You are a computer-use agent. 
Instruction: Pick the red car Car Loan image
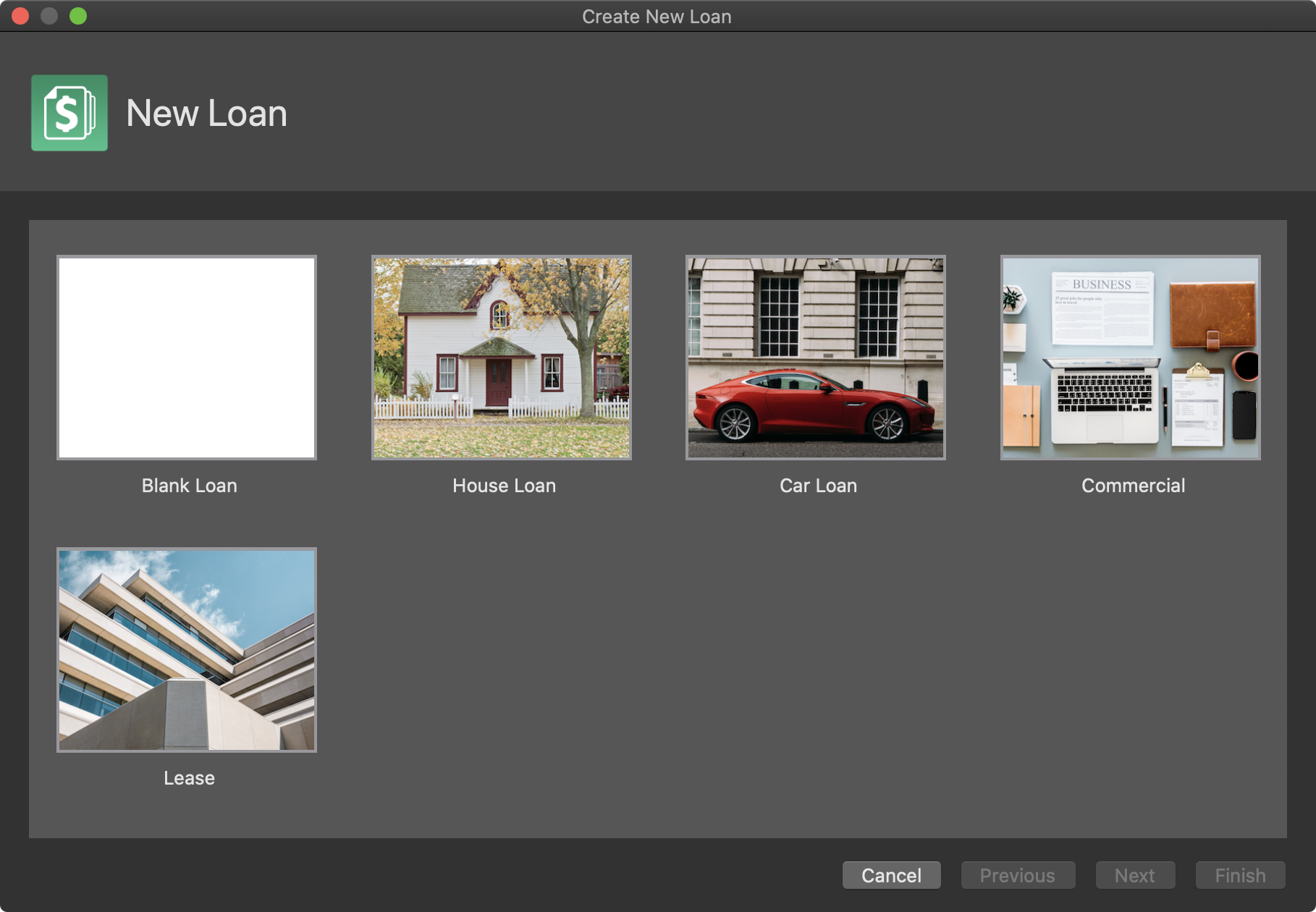pos(816,358)
